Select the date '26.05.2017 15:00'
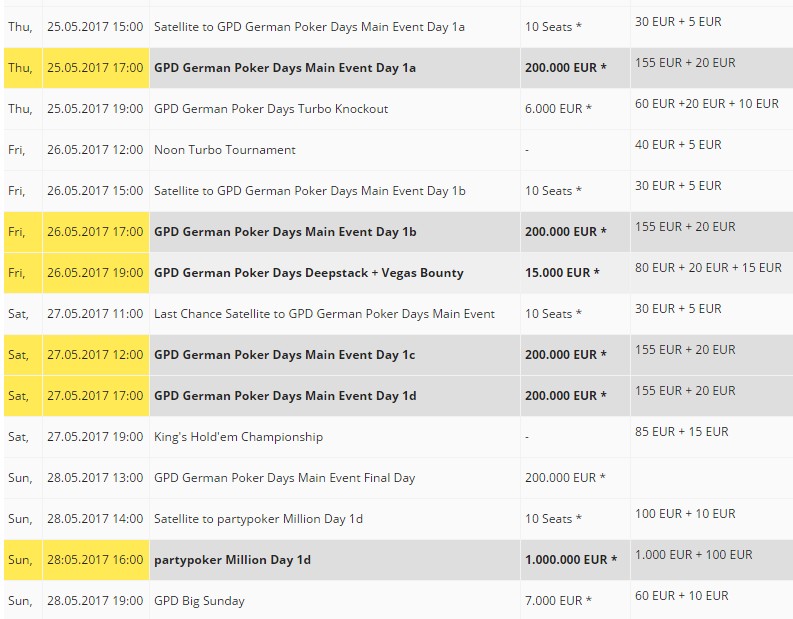The image size is (793, 619). pos(95,191)
